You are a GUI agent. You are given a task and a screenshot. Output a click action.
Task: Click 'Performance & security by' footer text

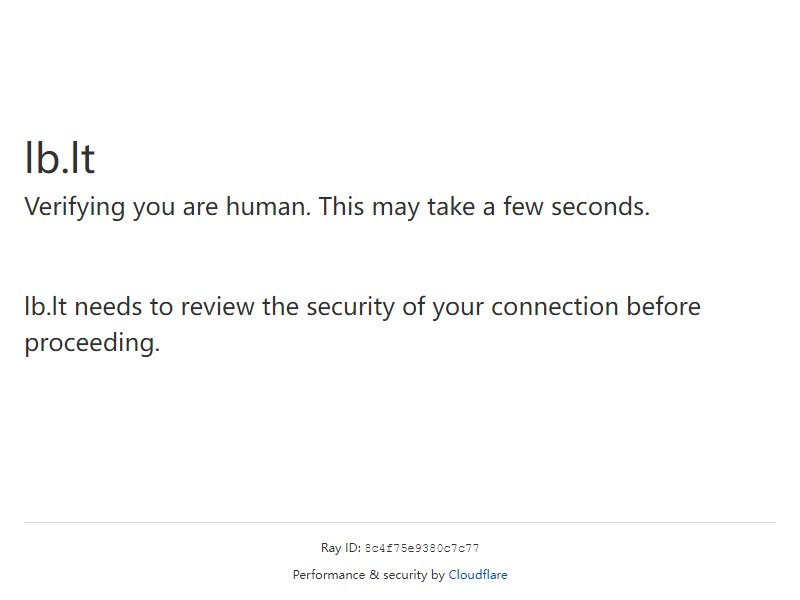369,574
